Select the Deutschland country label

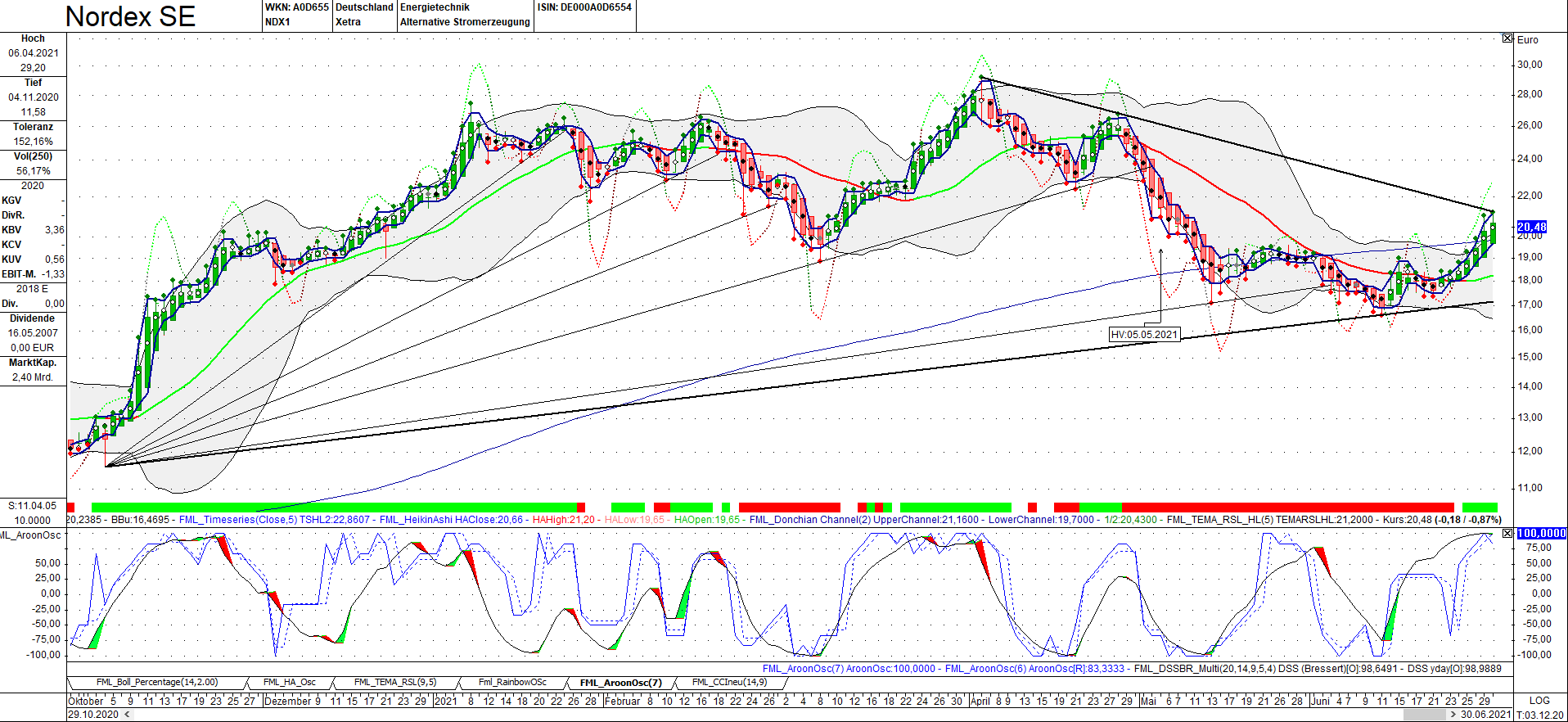364,7
